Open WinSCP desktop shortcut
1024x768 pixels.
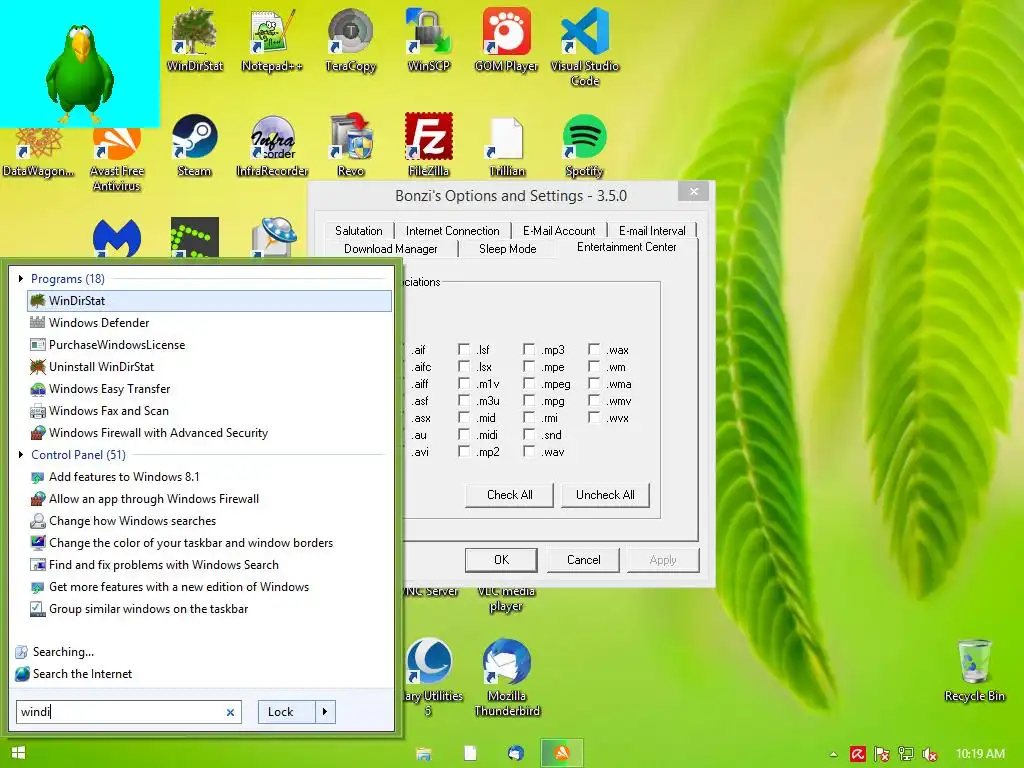[428, 39]
